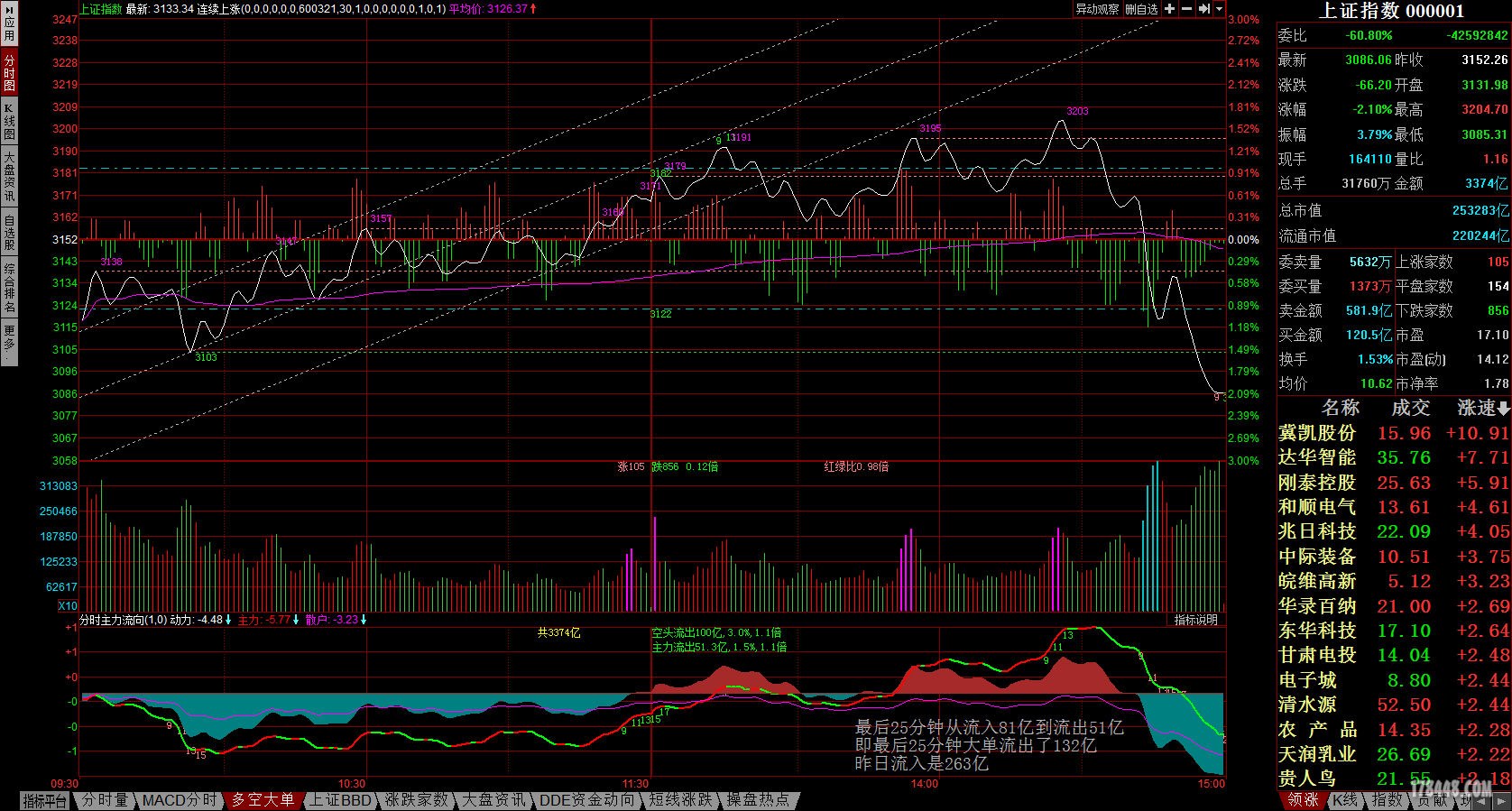This screenshot has height=811, width=1512.
Task: Click the up arrow after 平均价 value
Action: pyautogui.click(x=533, y=9)
